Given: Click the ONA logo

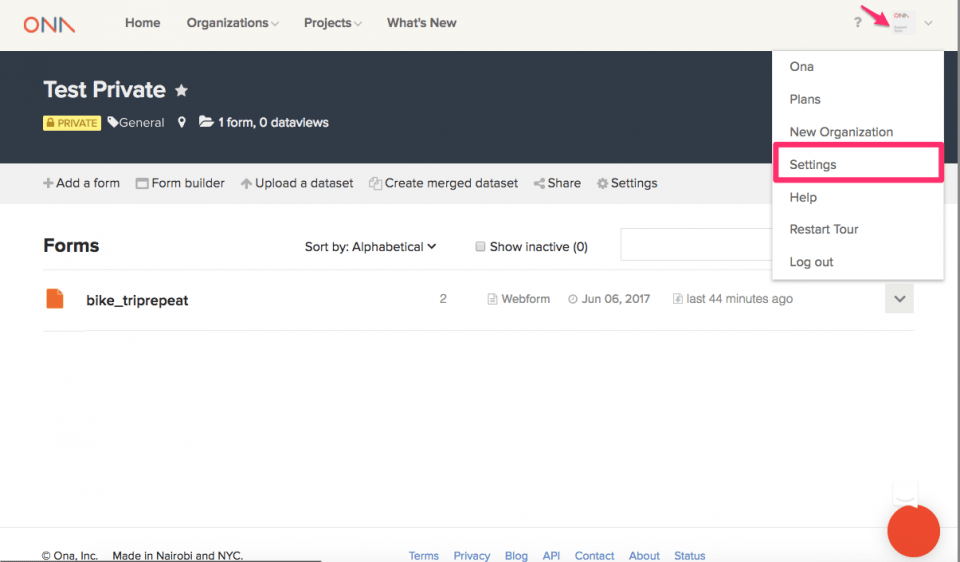Looking at the screenshot, I should pos(49,24).
